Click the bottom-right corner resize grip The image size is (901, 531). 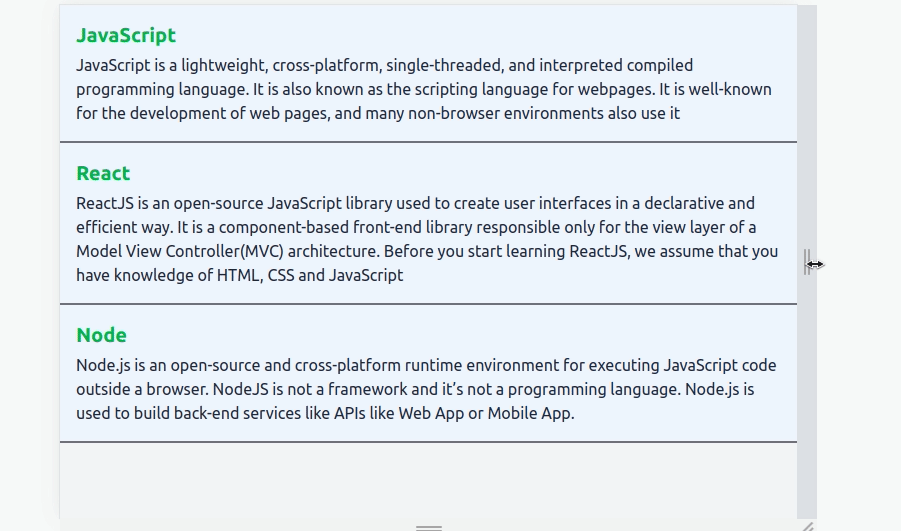coord(808,526)
